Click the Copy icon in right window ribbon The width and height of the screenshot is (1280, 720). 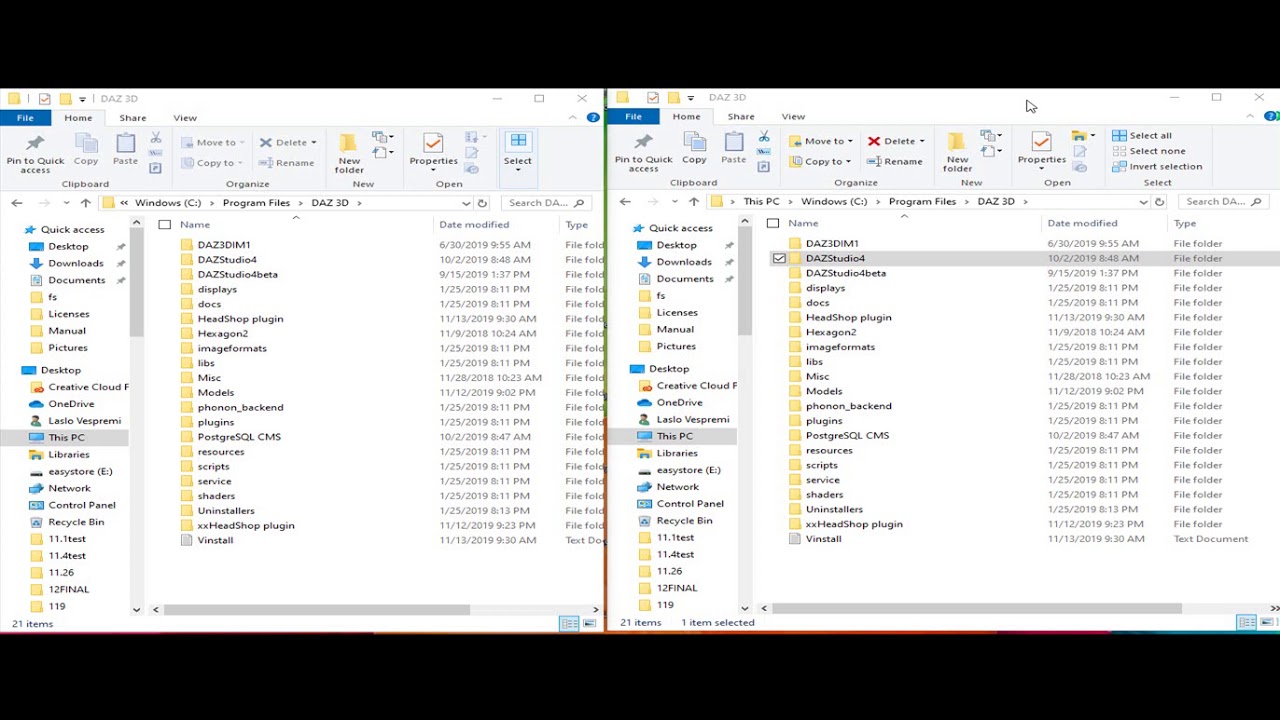tap(694, 149)
